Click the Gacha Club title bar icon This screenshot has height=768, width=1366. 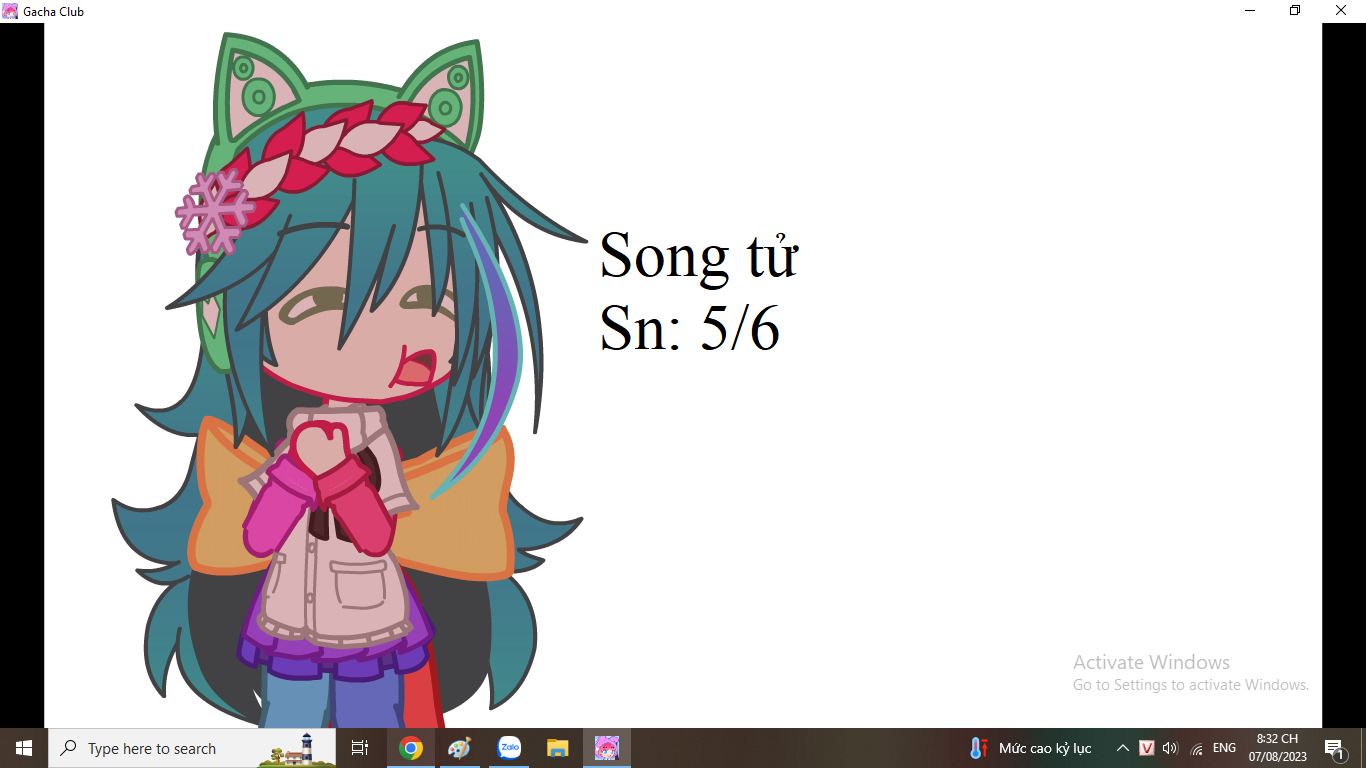[x=11, y=11]
